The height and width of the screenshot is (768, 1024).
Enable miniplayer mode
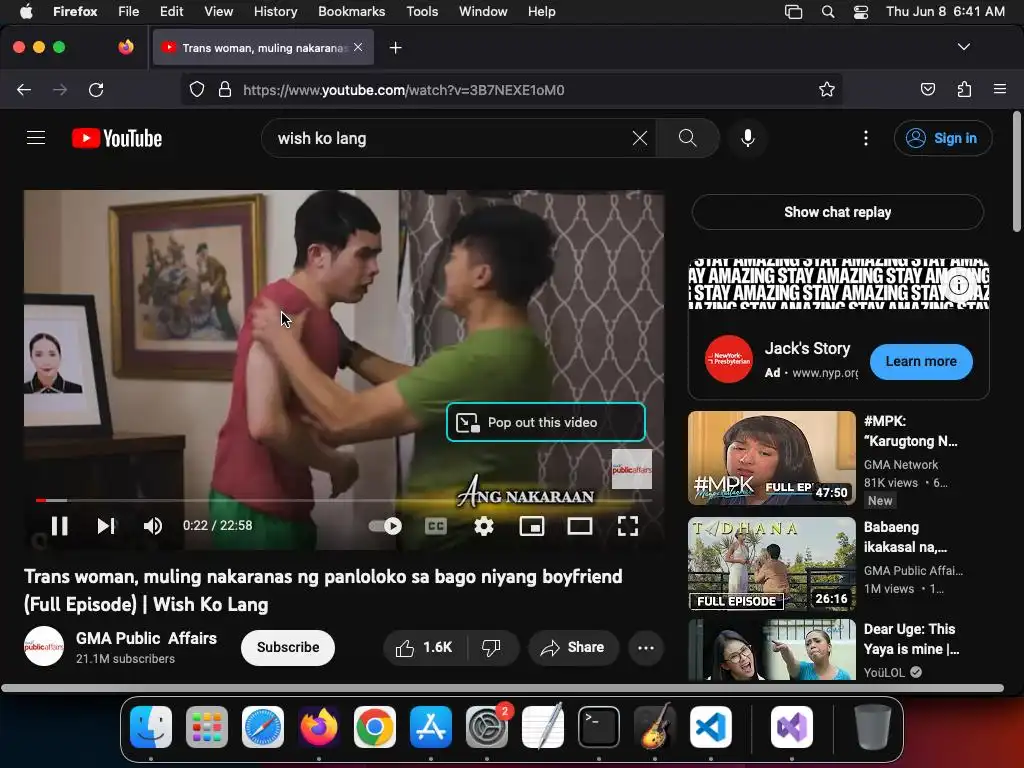[532, 526]
